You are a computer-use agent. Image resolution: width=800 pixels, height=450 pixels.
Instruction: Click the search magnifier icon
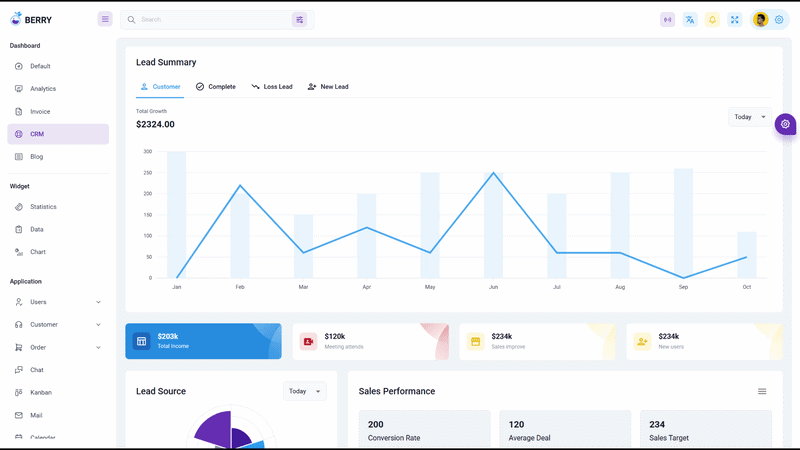pos(131,19)
